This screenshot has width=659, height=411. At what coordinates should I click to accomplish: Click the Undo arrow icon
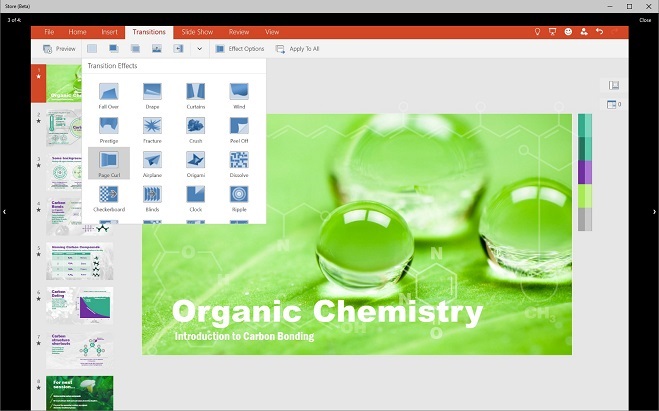(599, 32)
